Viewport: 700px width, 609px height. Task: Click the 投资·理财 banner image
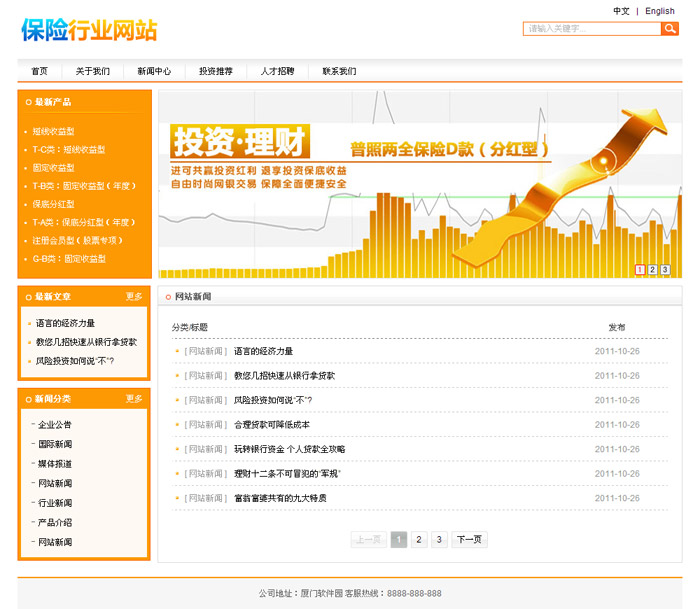(420, 185)
